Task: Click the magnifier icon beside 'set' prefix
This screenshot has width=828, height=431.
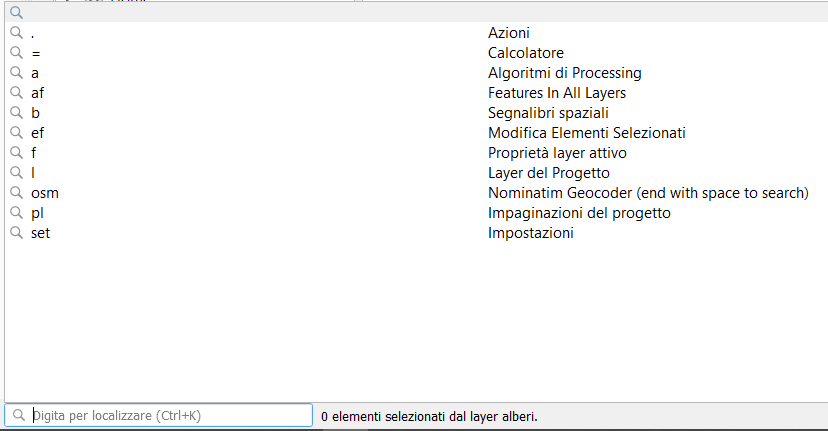Action: [16, 233]
